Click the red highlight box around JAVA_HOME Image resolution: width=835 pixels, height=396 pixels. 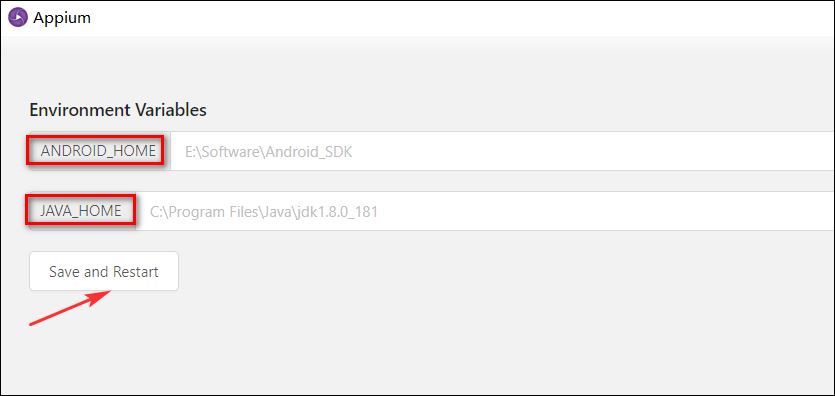click(80, 210)
